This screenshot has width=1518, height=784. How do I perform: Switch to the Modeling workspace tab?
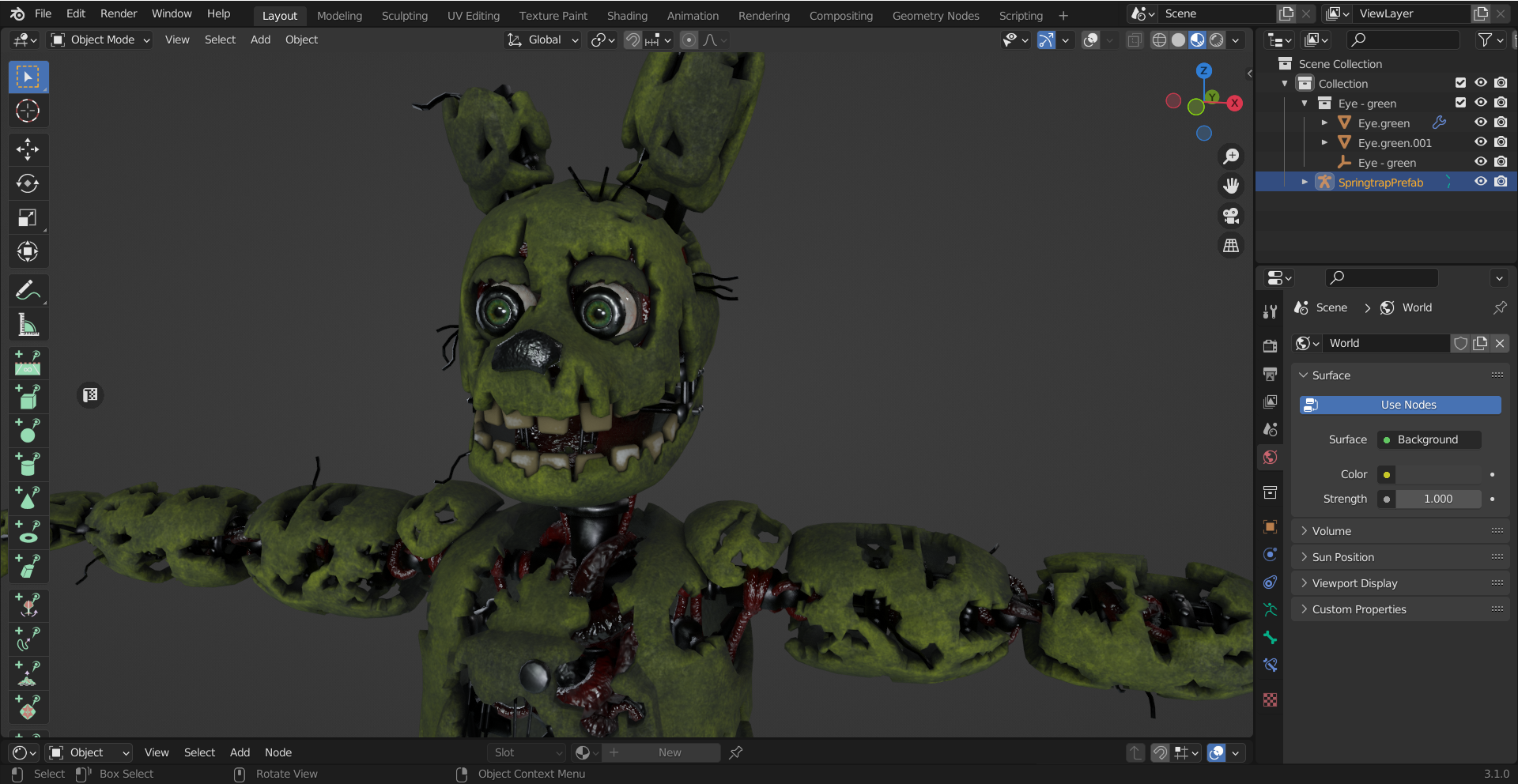(339, 15)
